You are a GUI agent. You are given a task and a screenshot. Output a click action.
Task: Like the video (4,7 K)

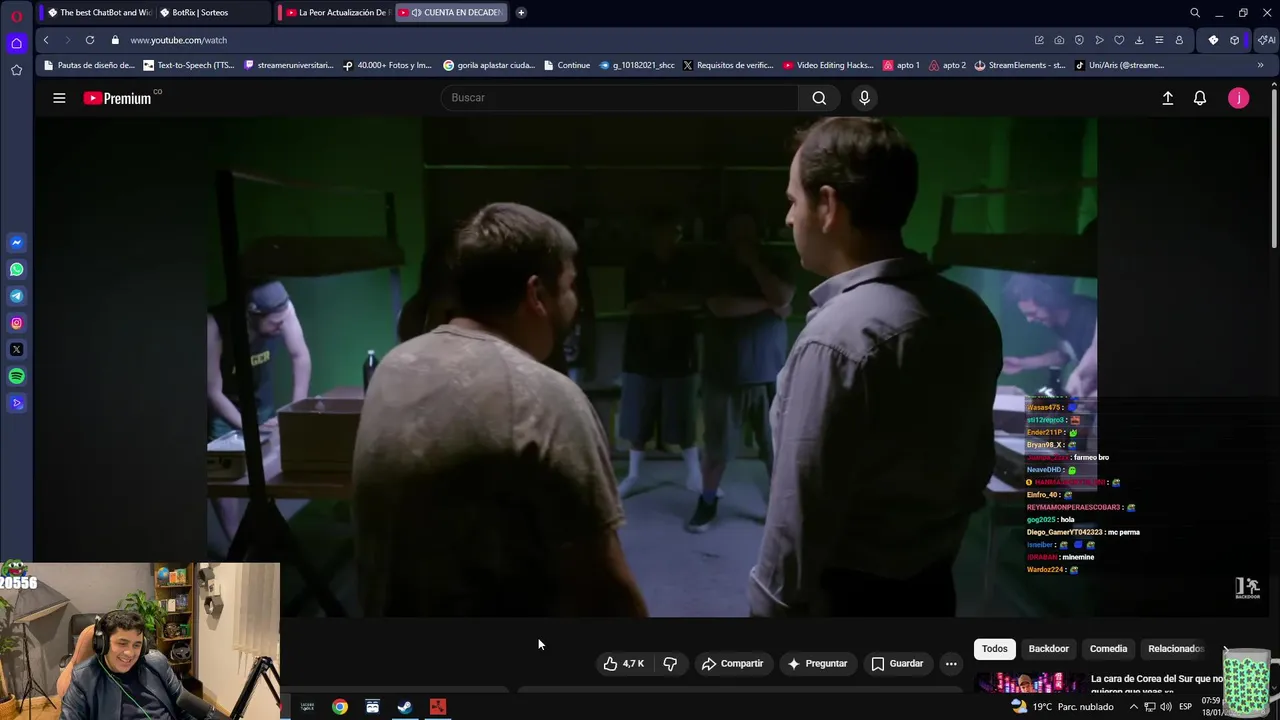[x=624, y=664]
